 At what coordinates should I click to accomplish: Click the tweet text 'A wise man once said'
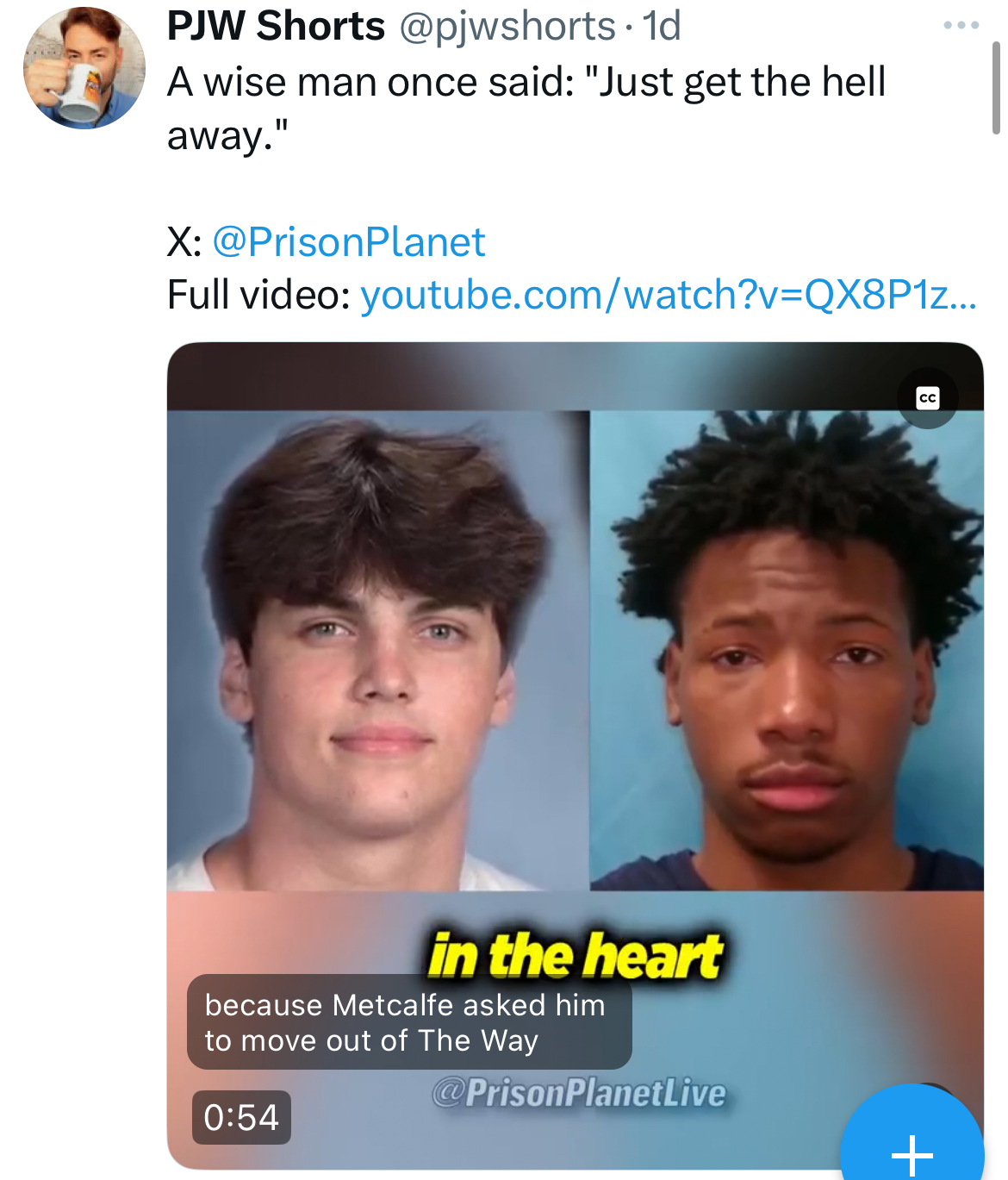pyautogui.click(x=370, y=83)
